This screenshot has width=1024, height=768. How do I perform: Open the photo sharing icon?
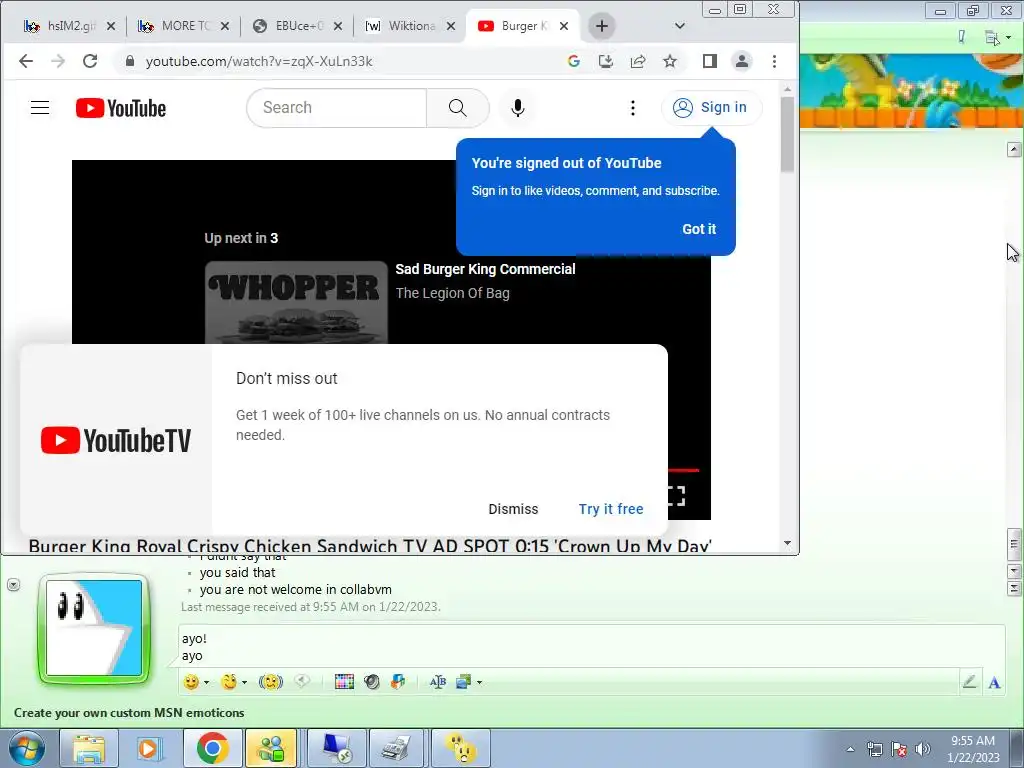tap(464, 682)
